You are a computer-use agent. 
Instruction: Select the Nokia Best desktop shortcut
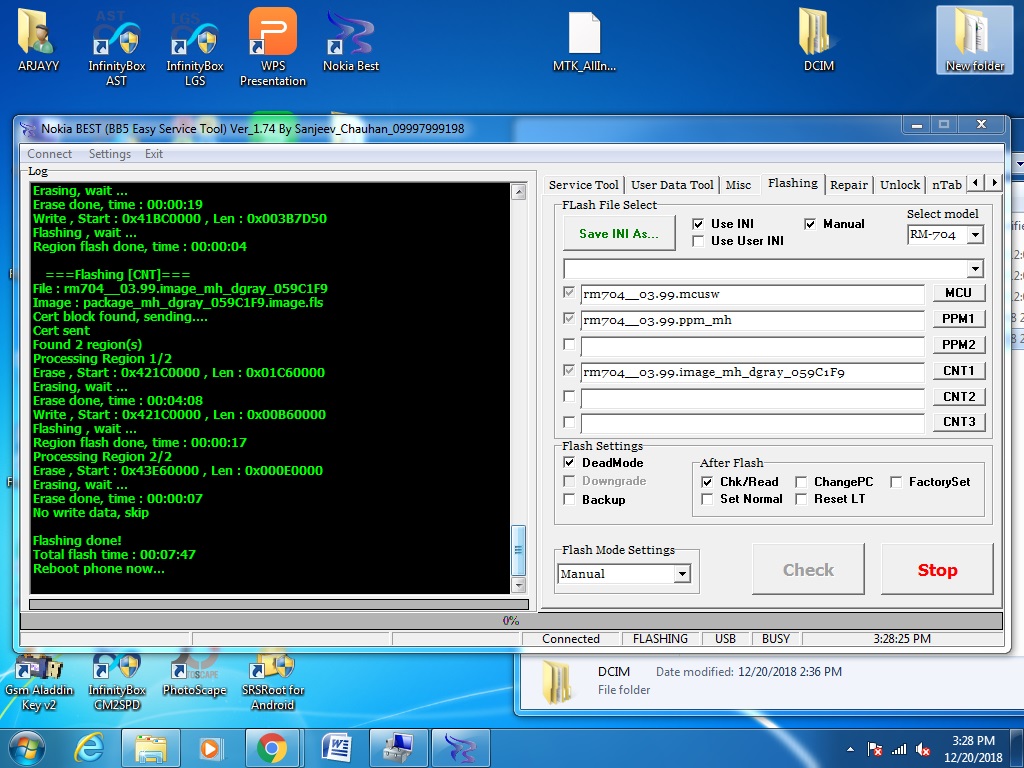[351, 40]
